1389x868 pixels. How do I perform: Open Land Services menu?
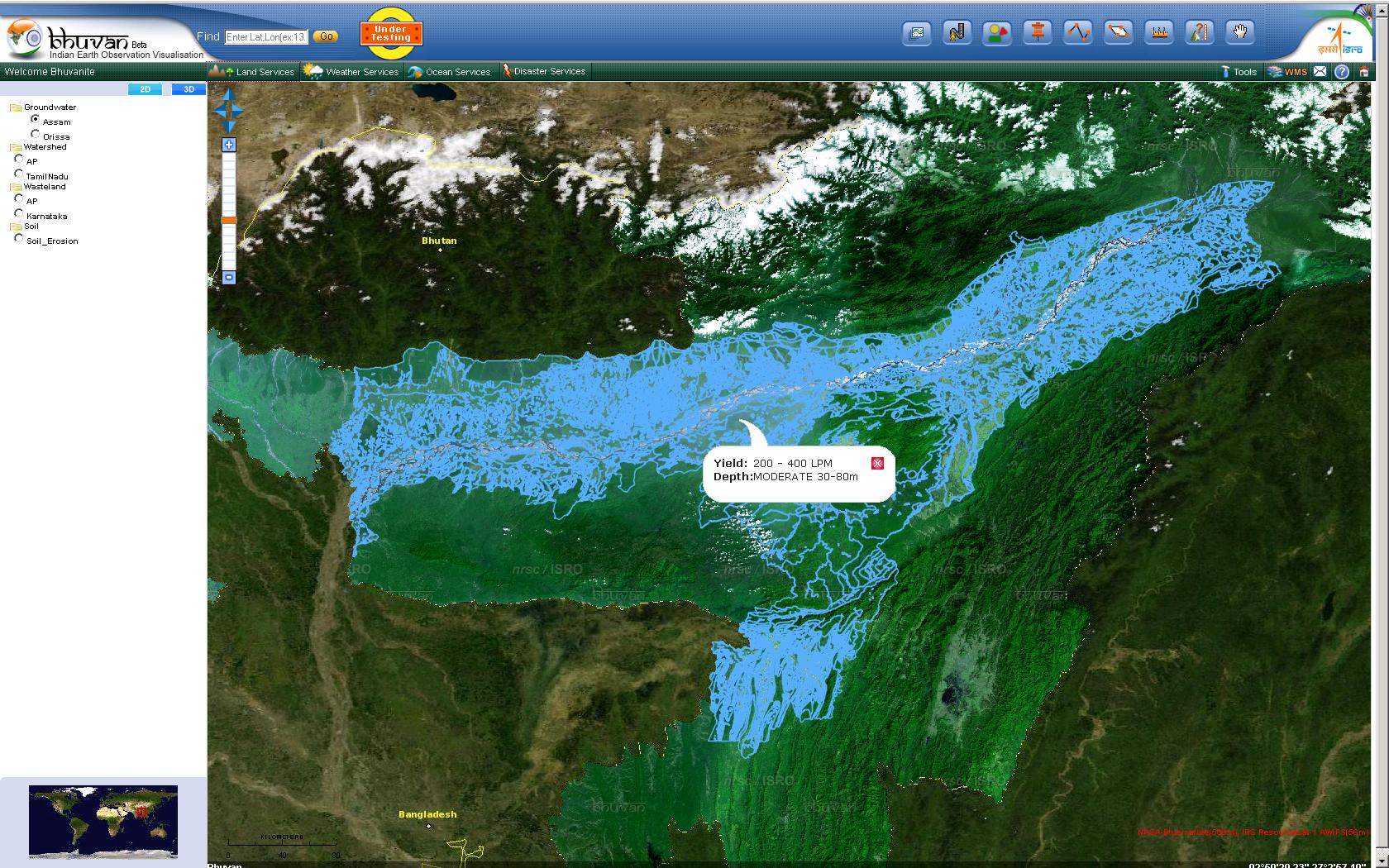pos(252,72)
